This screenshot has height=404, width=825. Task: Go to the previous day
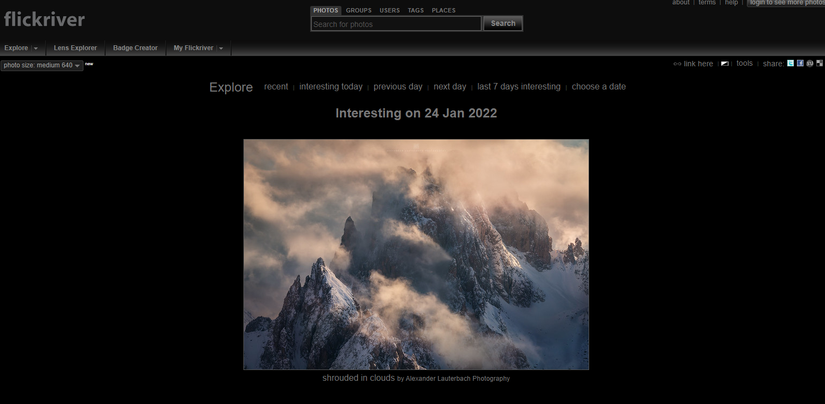pyautogui.click(x=398, y=87)
